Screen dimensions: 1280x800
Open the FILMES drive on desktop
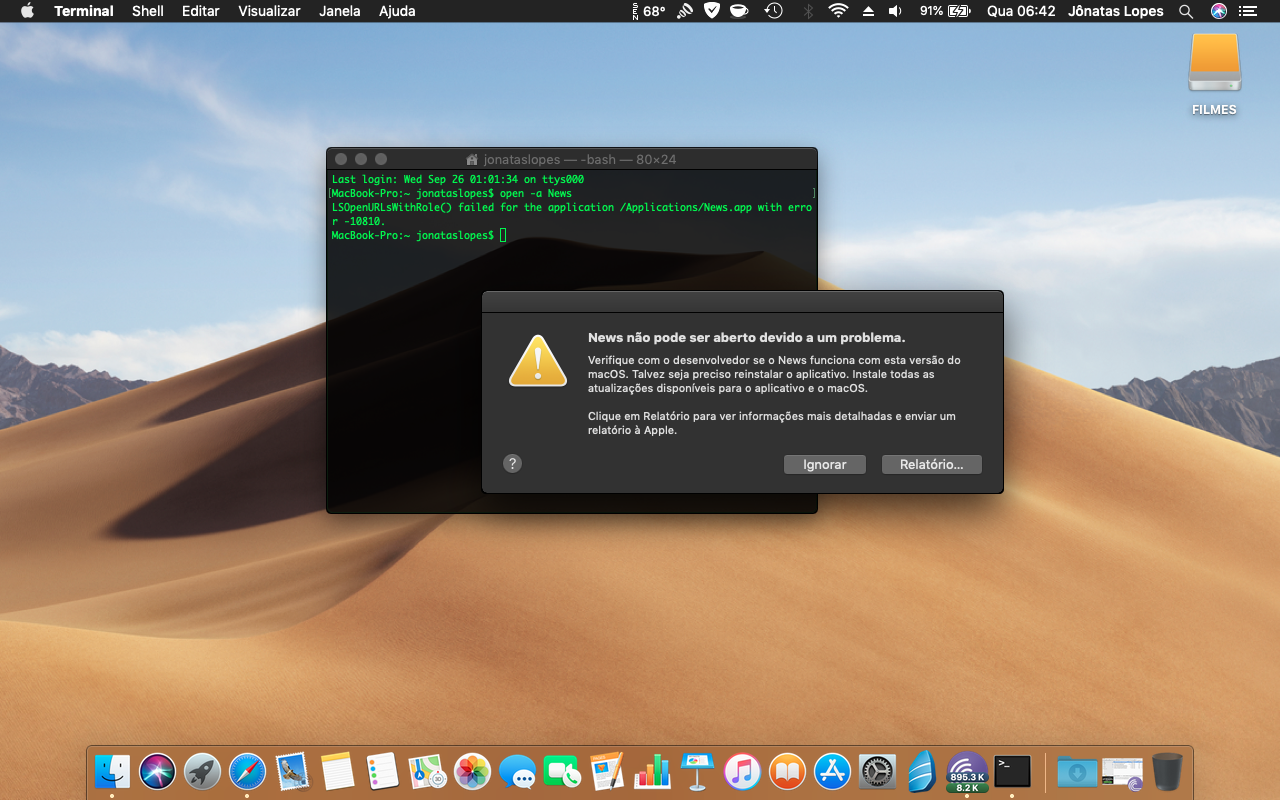pyautogui.click(x=1215, y=75)
